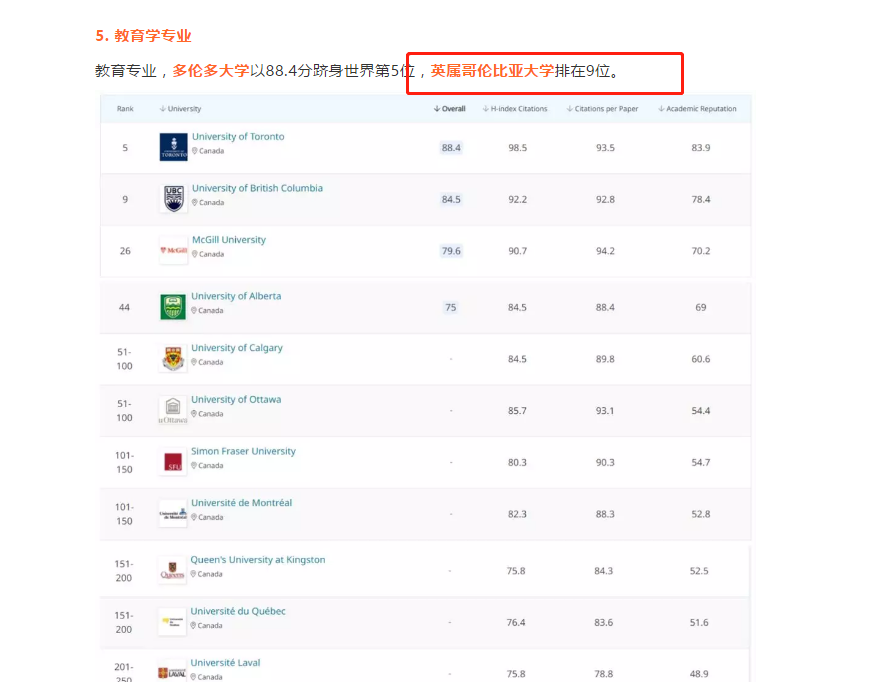Viewport: 896px width, 682px height.
Task: Click location pin under University of Ottawa
Action: coord(194,414)
